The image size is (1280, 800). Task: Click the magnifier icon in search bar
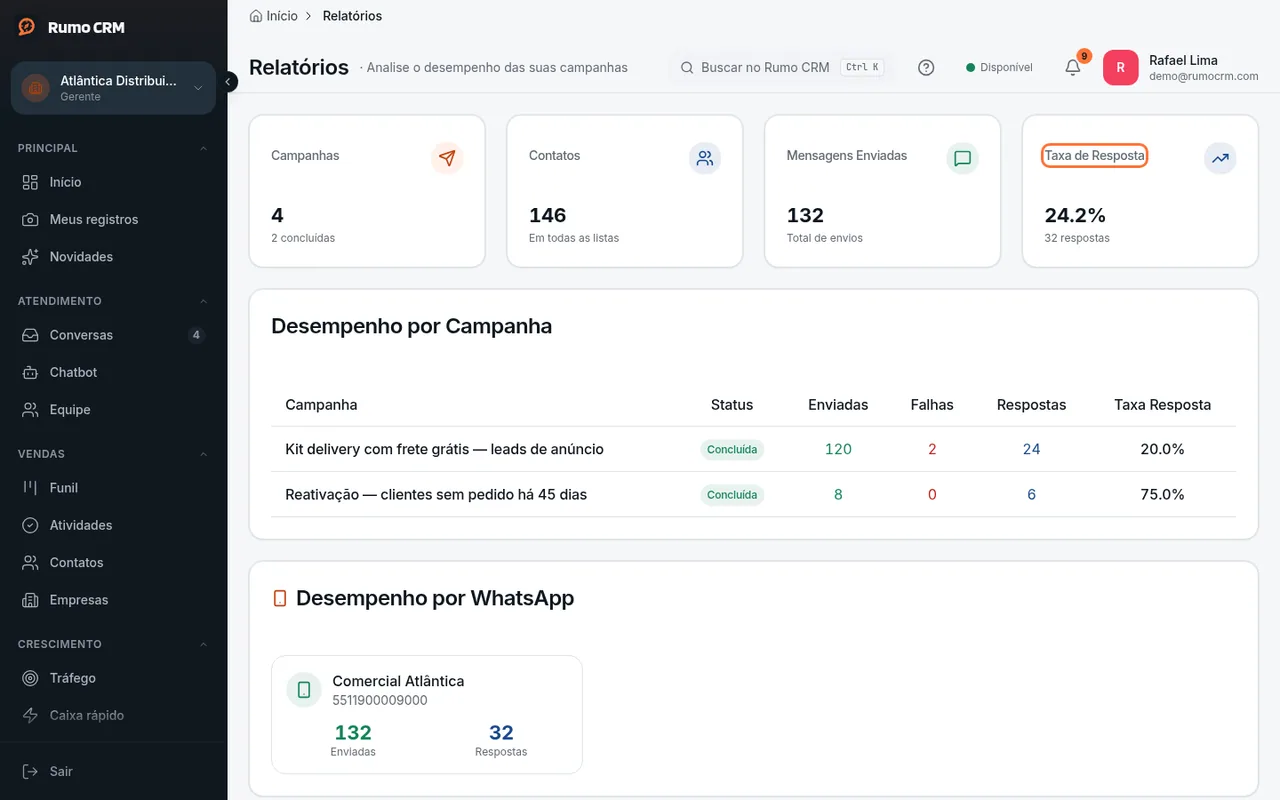pyautogui.click(x=687, y=68)
